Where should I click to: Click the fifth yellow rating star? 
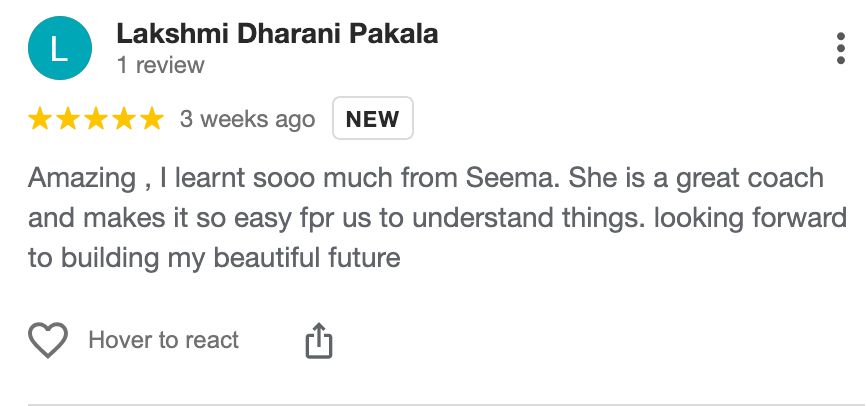tap(151, 120)
